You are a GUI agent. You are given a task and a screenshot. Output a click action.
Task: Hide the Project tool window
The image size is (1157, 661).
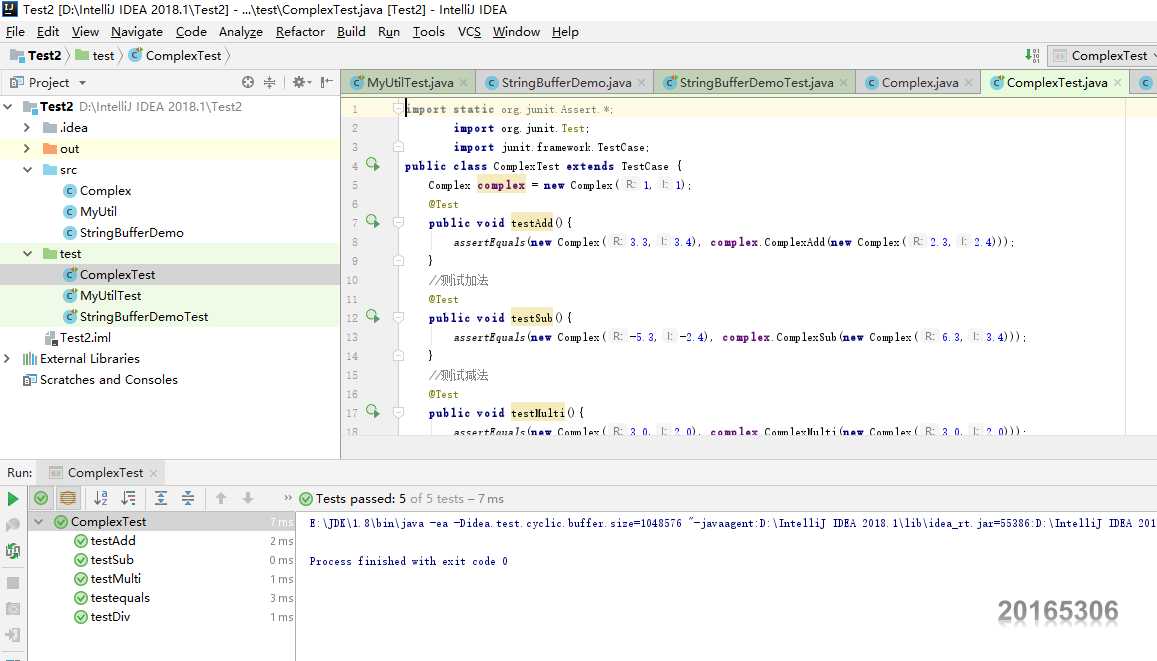point(326,83)
